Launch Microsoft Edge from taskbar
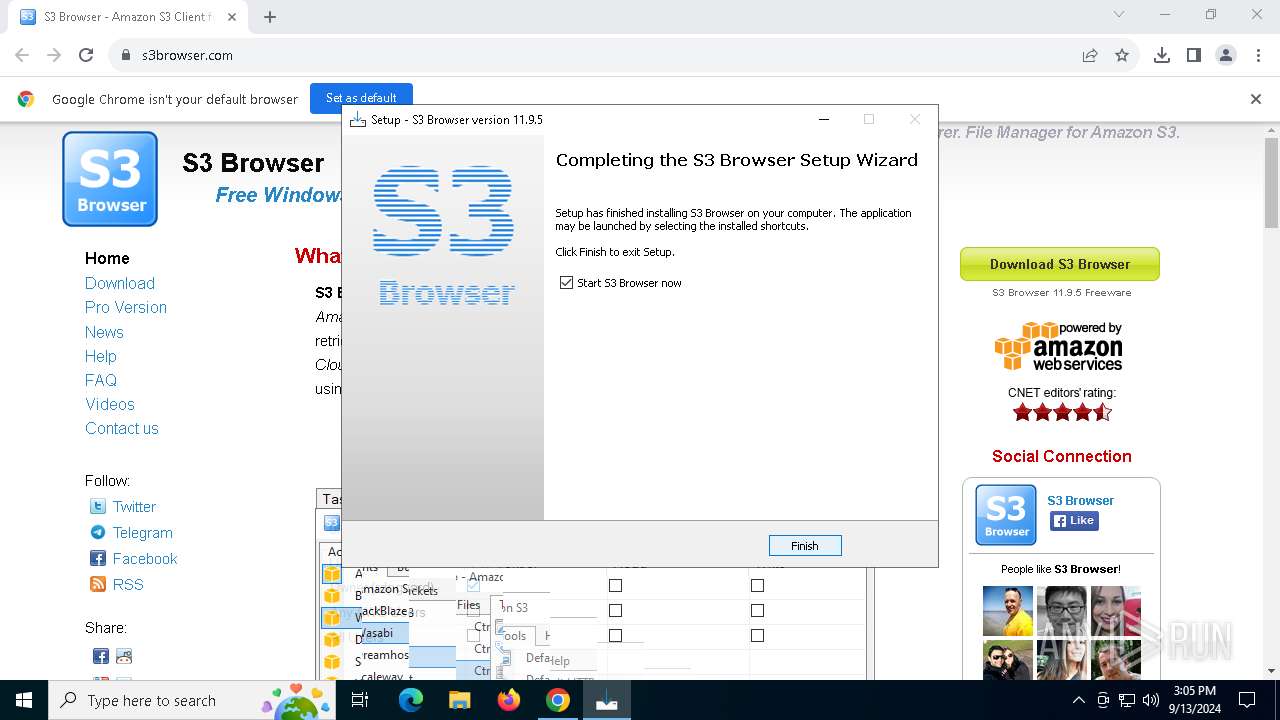Image resolution: width=1280 pixels, height=720 pixels. [411, 701]
